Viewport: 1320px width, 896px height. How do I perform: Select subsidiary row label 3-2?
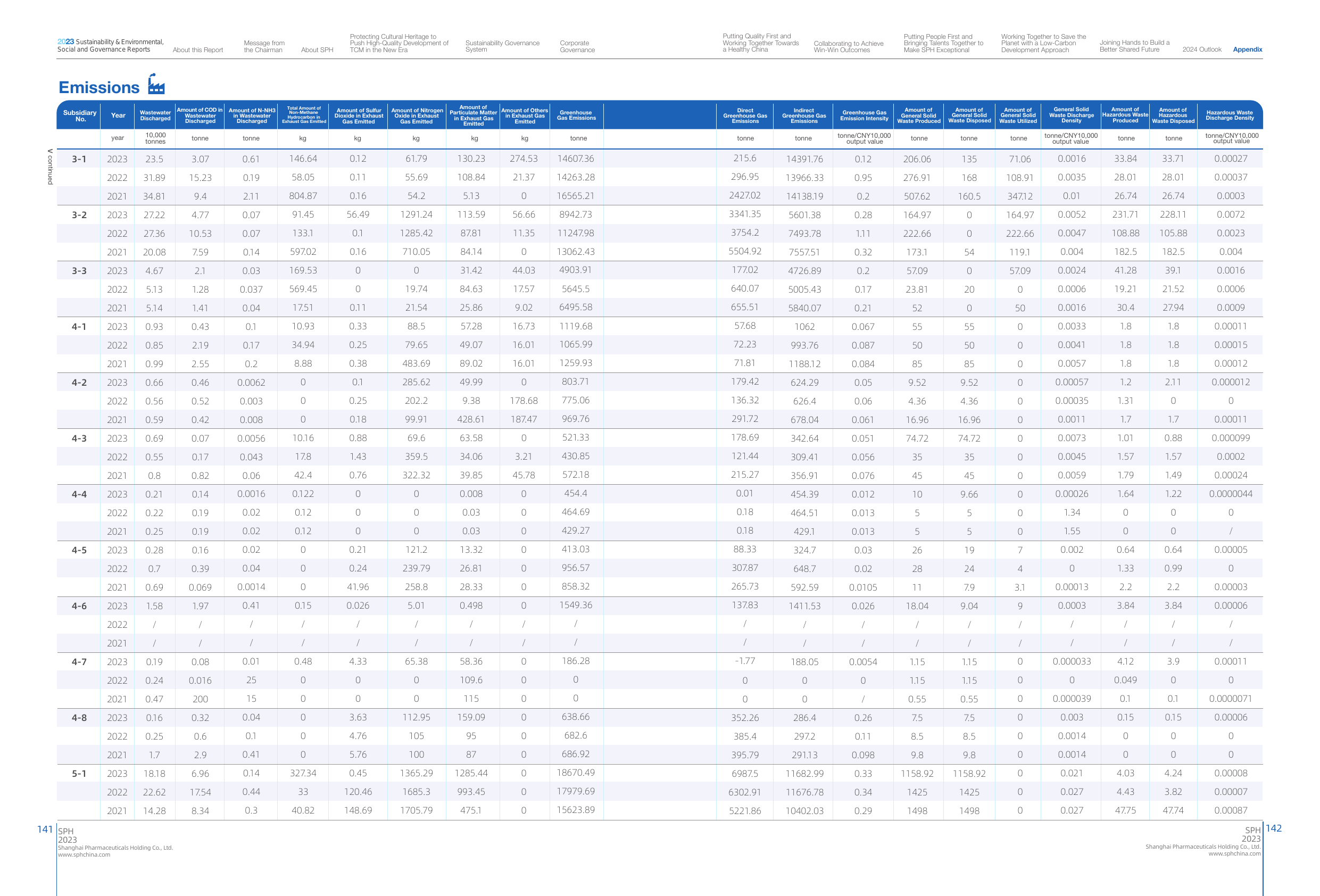click(x=79, y=215)
